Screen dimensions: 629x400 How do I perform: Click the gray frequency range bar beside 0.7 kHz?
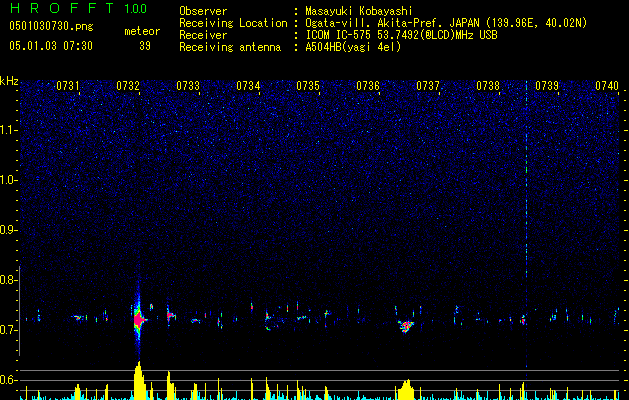(x=19, y=311)
